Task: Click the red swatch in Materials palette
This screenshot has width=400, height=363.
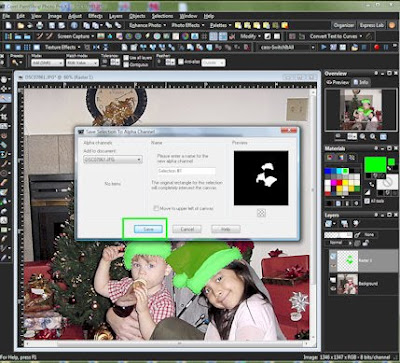Action: click(x=339, y=182)
